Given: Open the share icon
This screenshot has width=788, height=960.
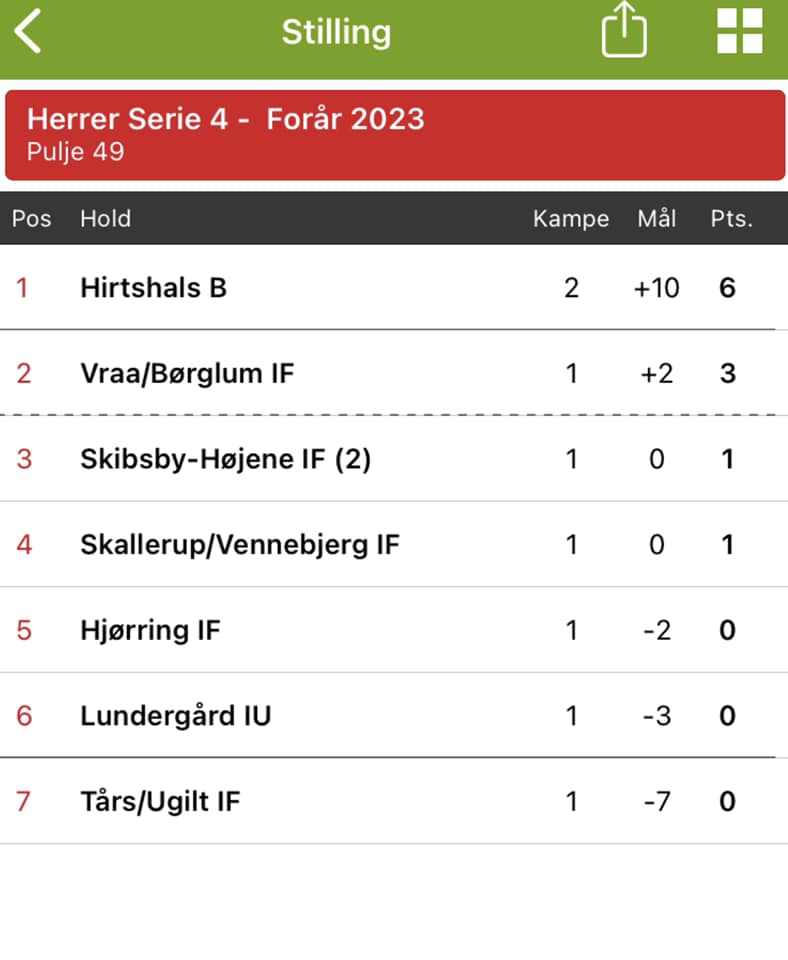Looking at the screenshot, I should [x=624, y=32].
